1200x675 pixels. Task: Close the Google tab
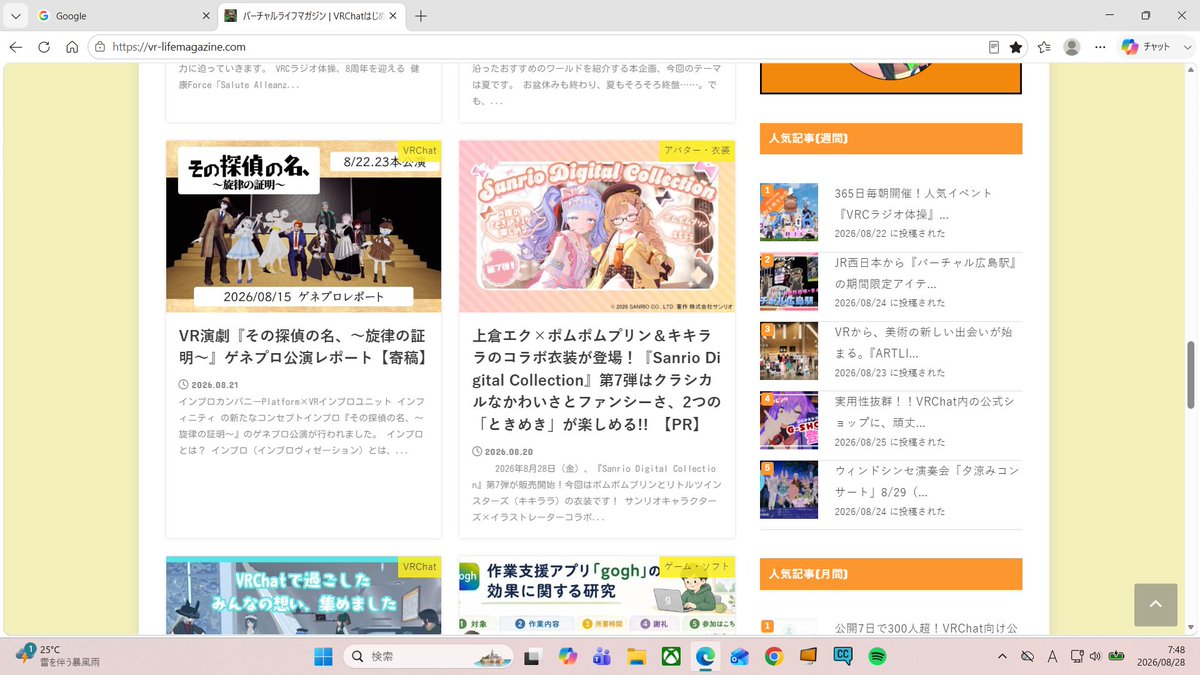coord(205,16)
